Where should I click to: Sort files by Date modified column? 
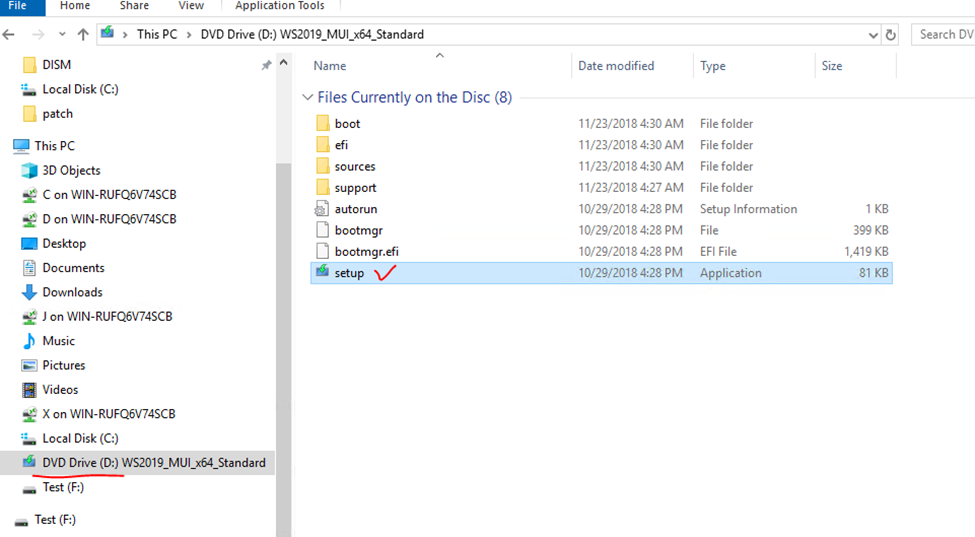(616, 66)
